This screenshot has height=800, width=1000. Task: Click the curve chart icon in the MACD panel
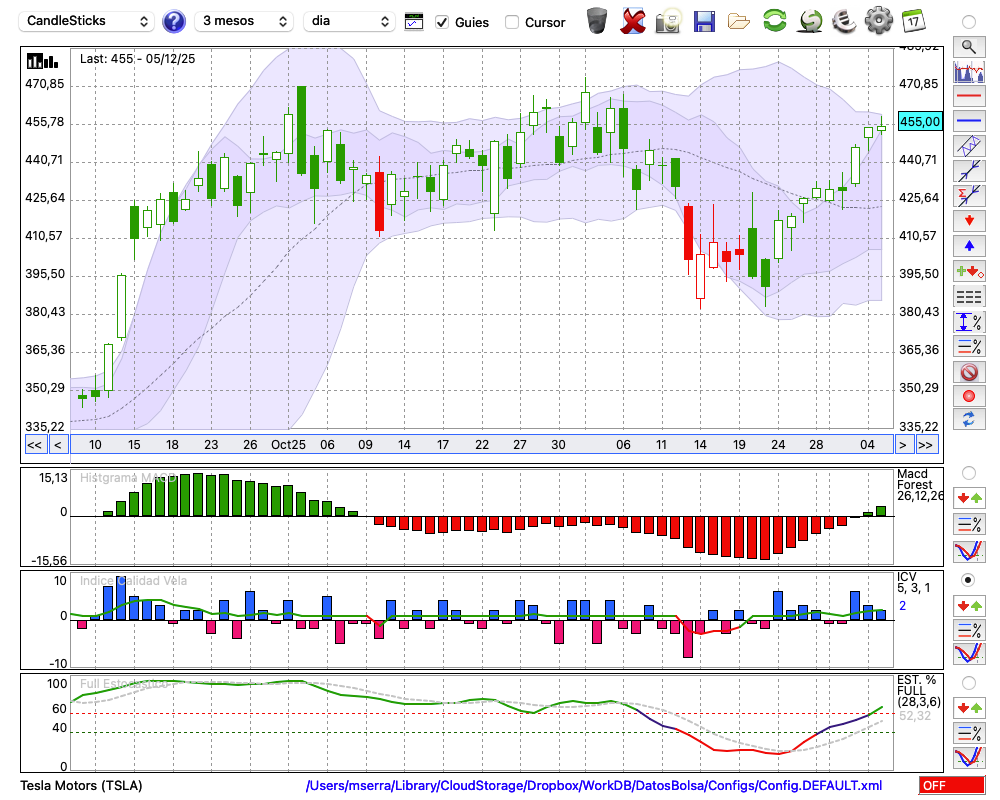click(969, 551)
